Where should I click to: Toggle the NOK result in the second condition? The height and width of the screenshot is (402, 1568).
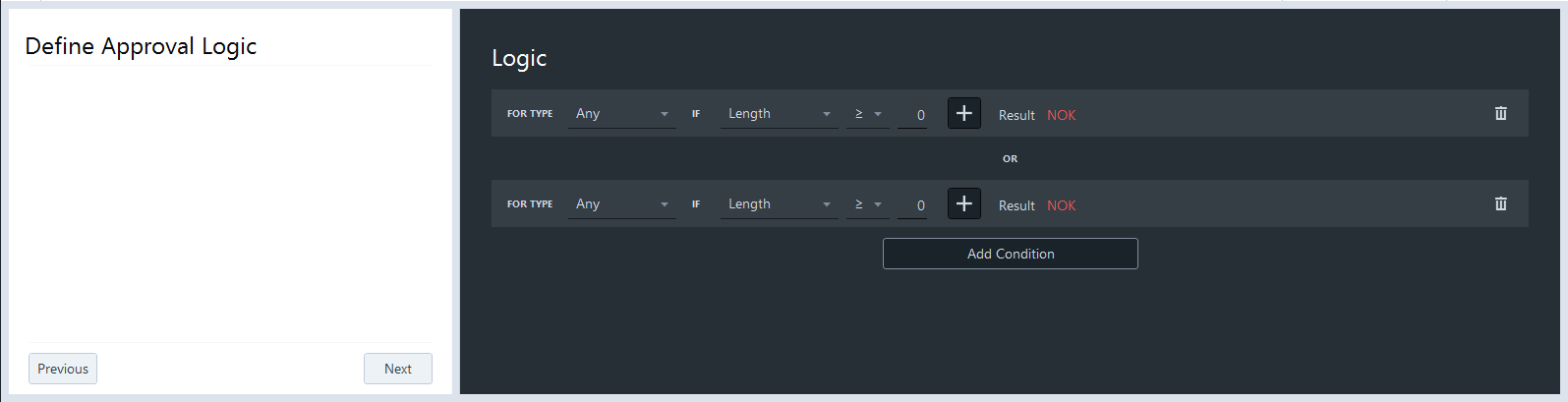1061,205
